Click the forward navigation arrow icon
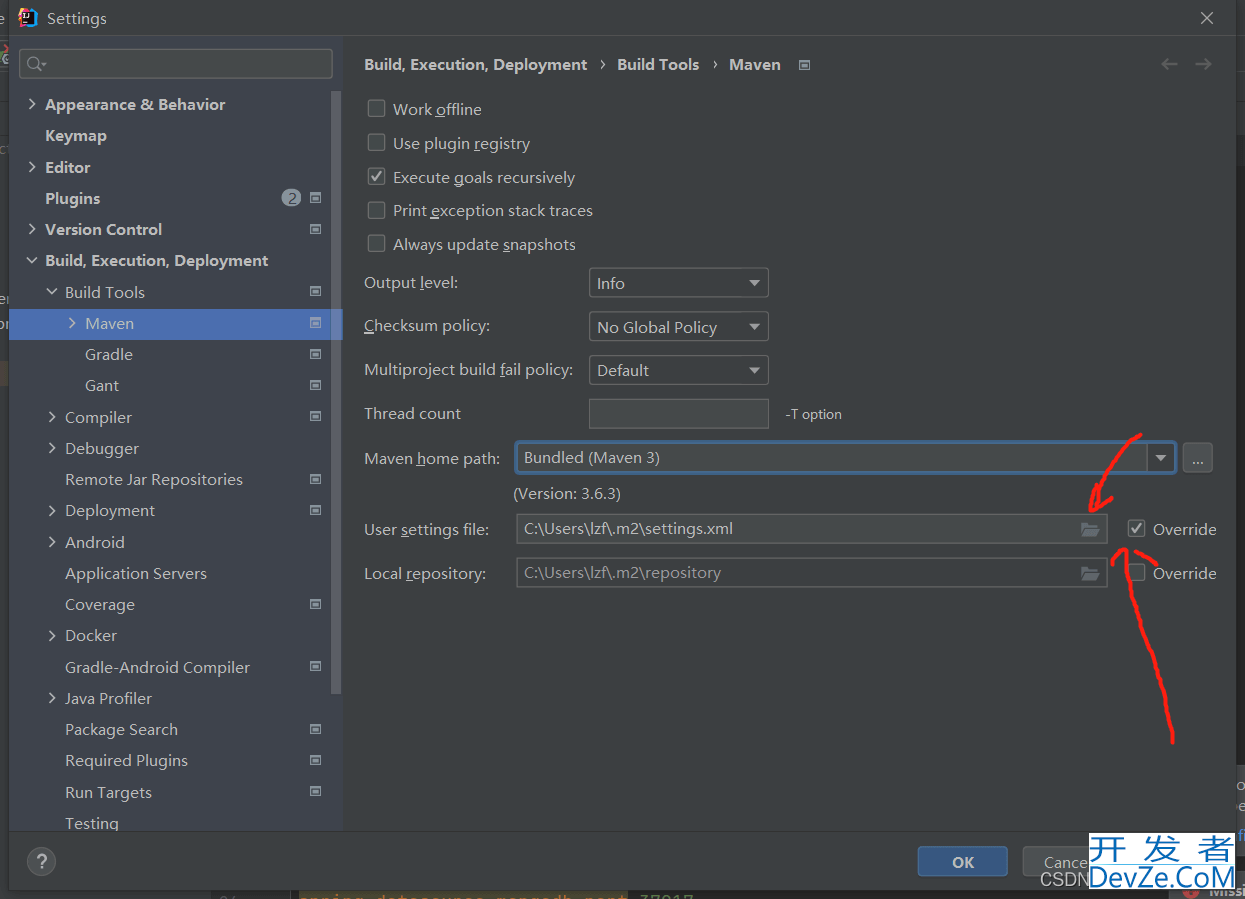This screenshot has height=899, width=1245. [x=1203, y=64]
